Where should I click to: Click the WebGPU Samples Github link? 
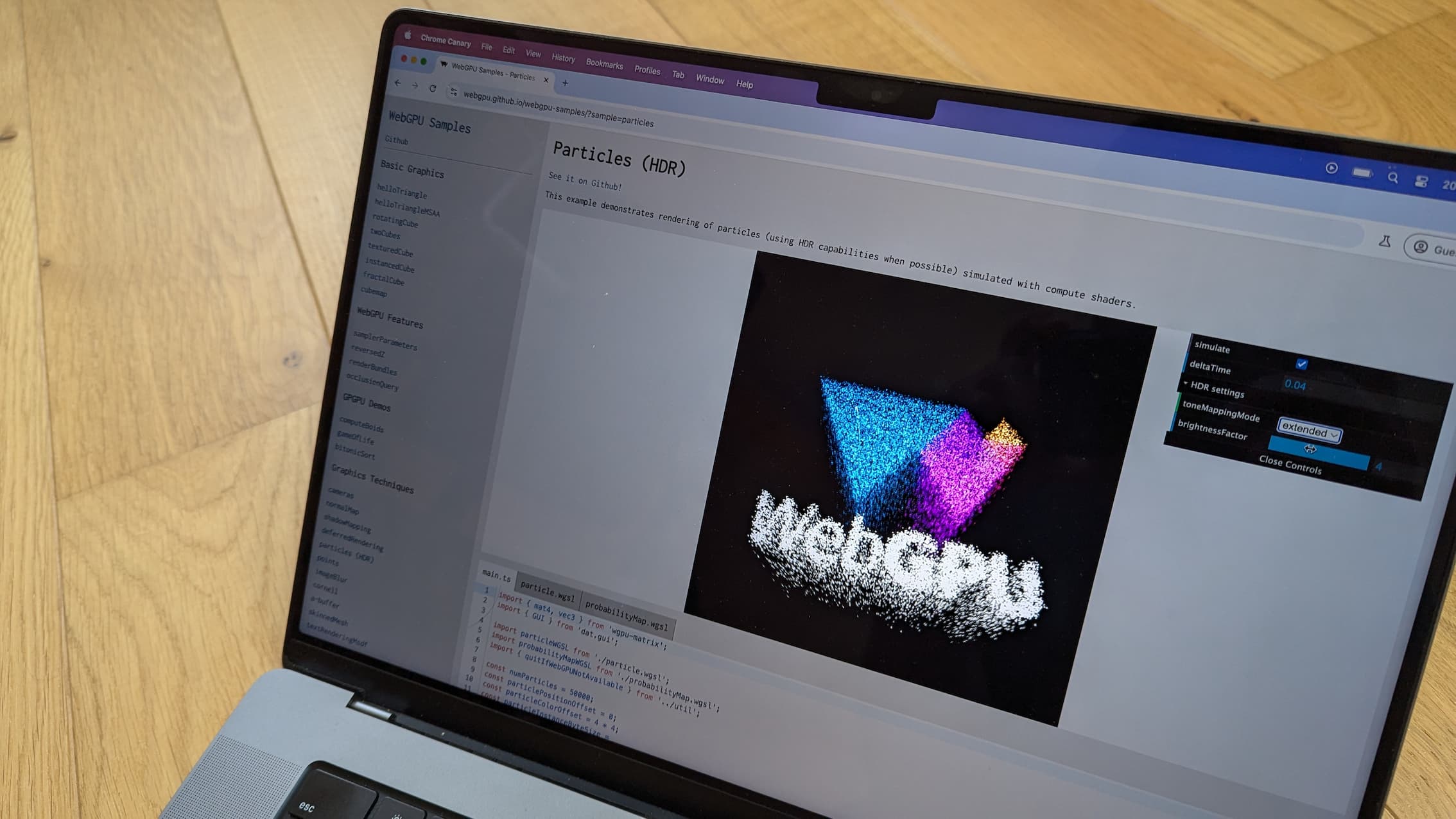[396, 141]
